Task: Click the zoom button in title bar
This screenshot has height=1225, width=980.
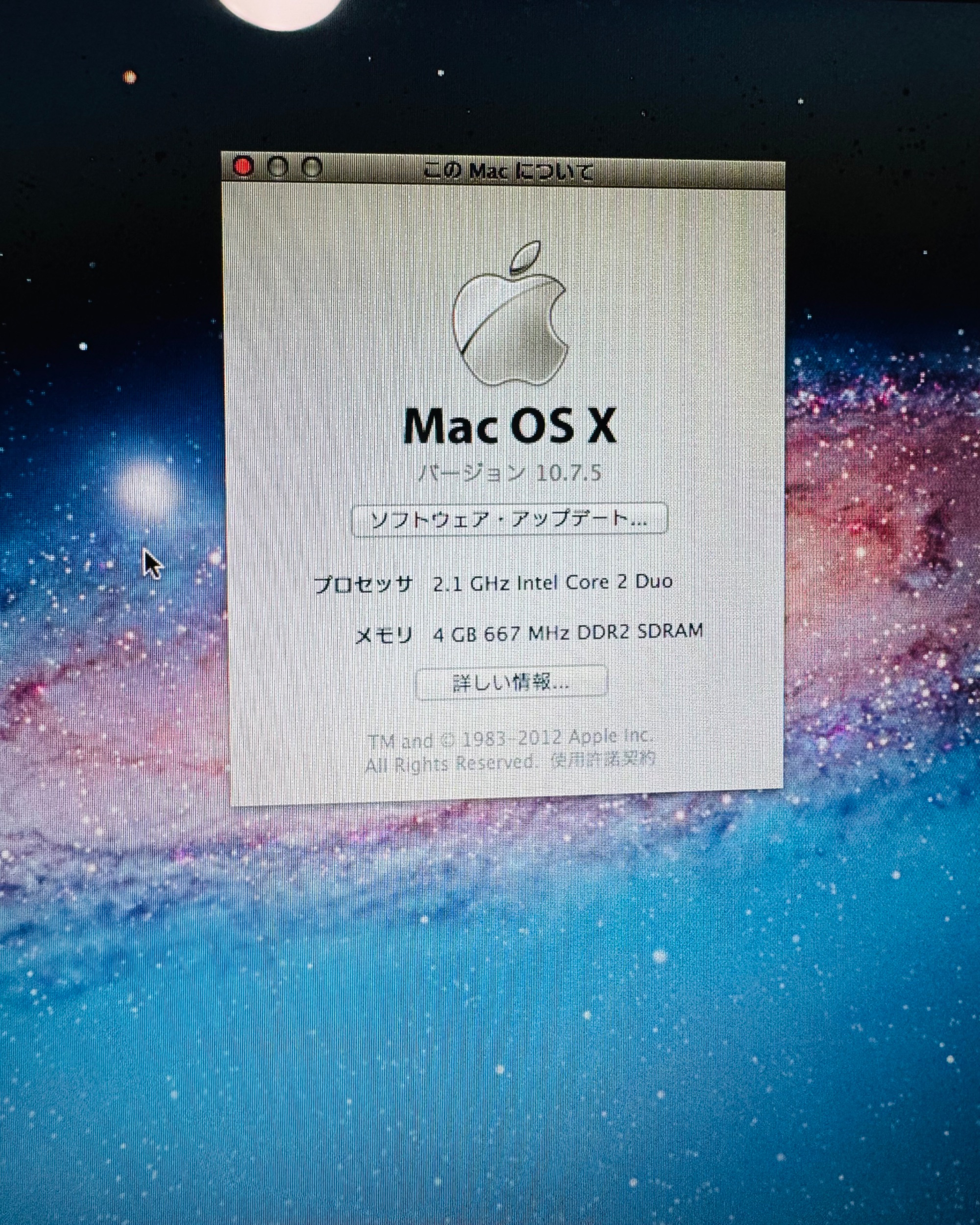Action: [x=311, y=168]
